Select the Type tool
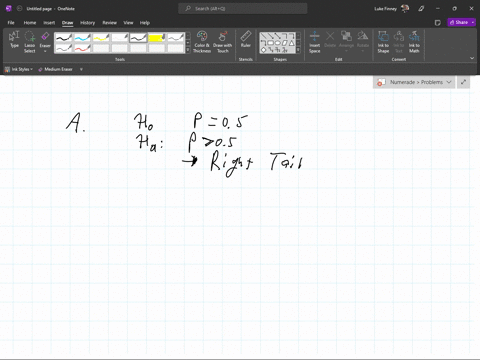Image resolution: width=480 pixels, height=360 pixels. 14,40
